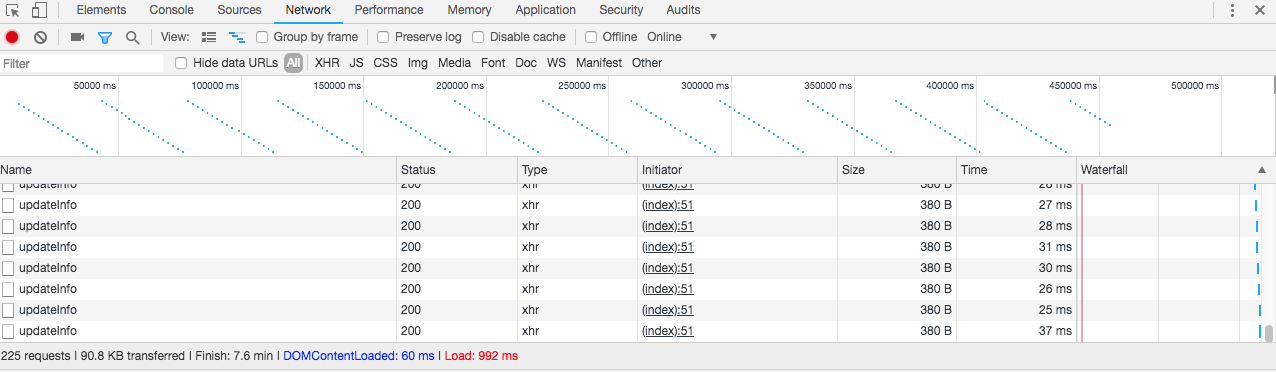Switch to the Application tab
Image resolution: width=1276 pixels, height=372 pixels.
(x=546, y=10)
